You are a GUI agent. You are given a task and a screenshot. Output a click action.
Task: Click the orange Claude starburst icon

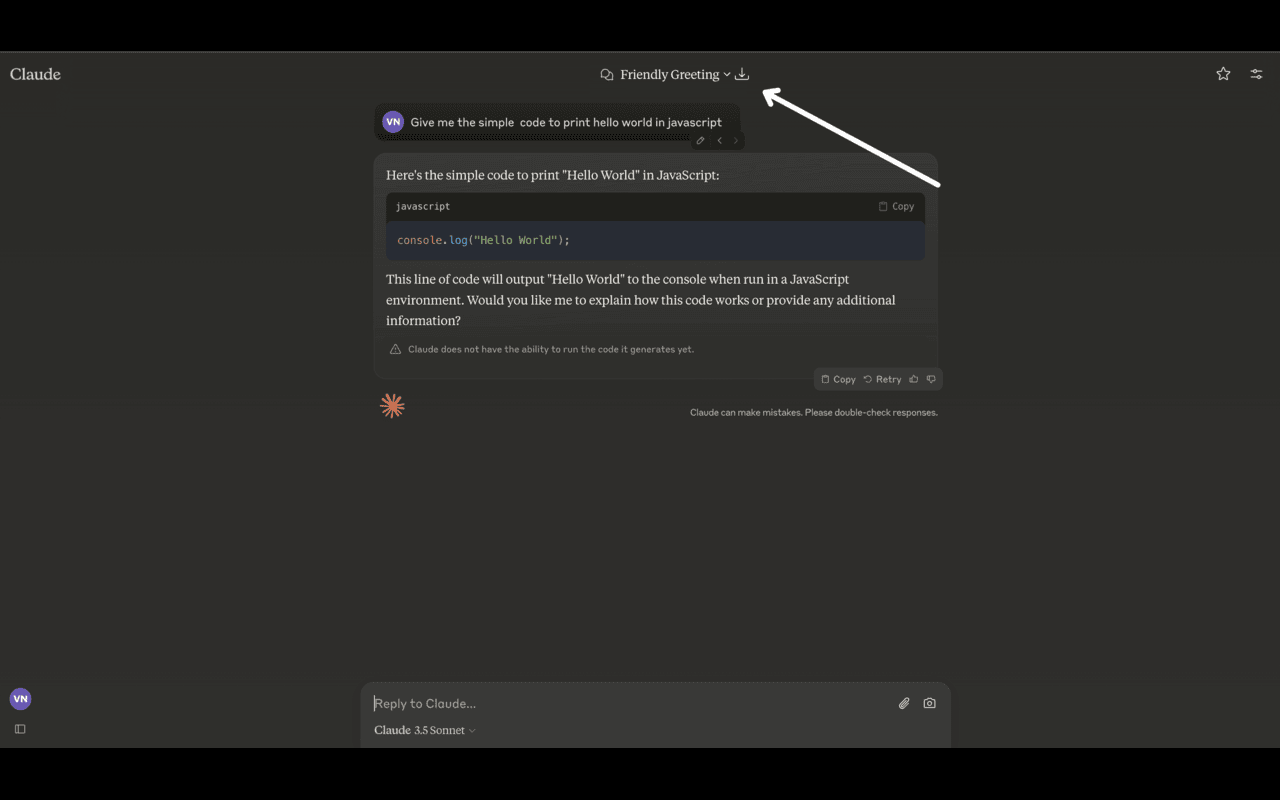point(392,405)
